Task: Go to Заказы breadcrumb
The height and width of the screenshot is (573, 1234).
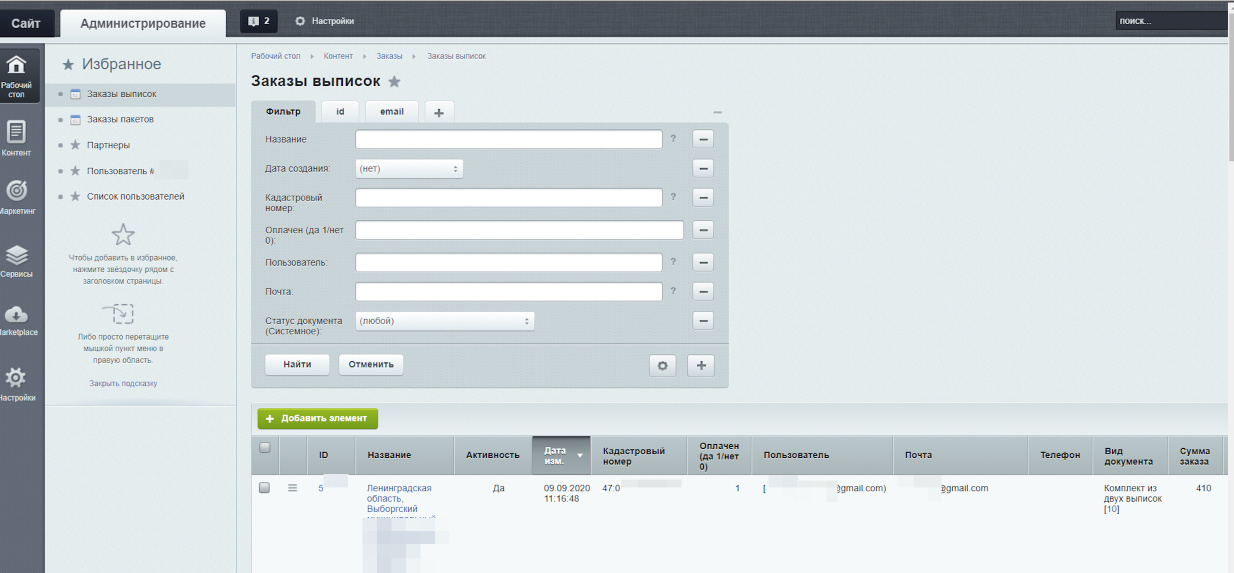Action: coord(390,56)
